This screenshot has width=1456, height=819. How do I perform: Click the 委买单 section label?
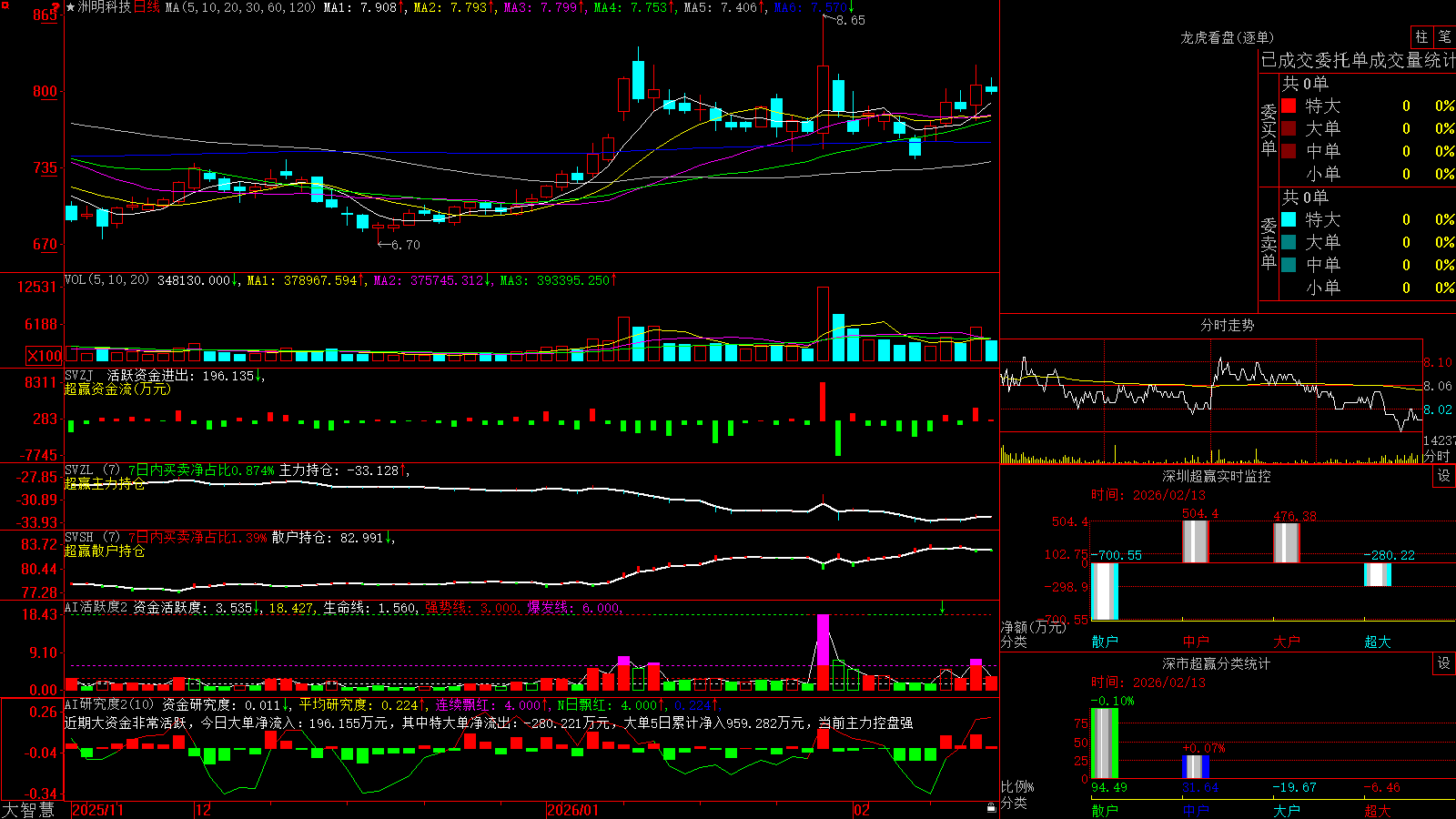(x=1269, y=129)
